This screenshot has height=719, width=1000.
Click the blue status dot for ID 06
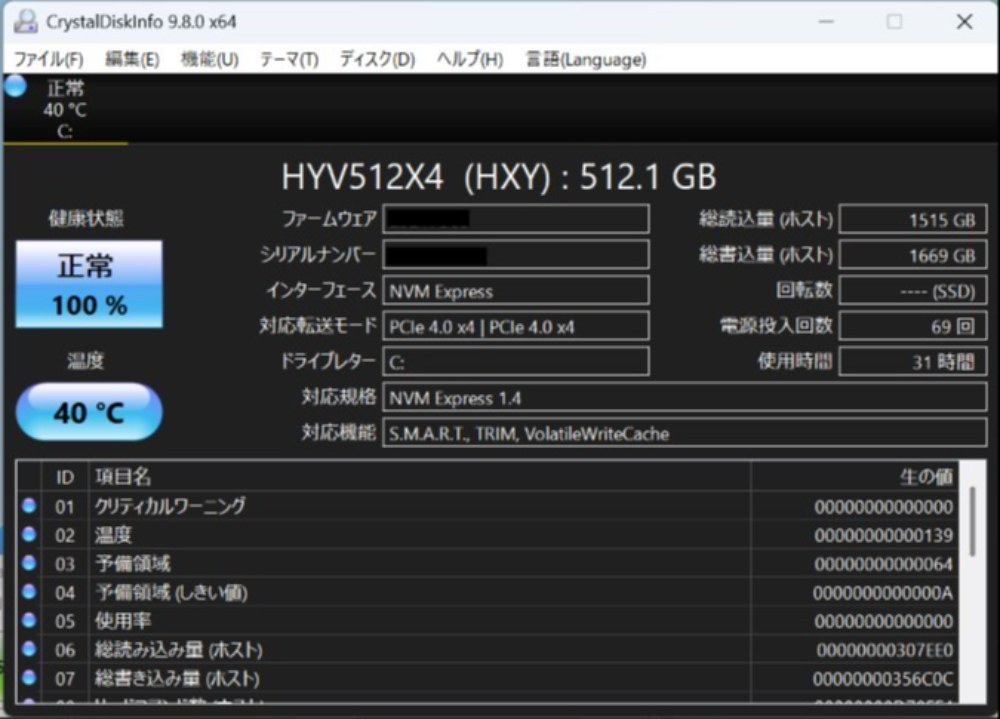[x=29, y=649]
